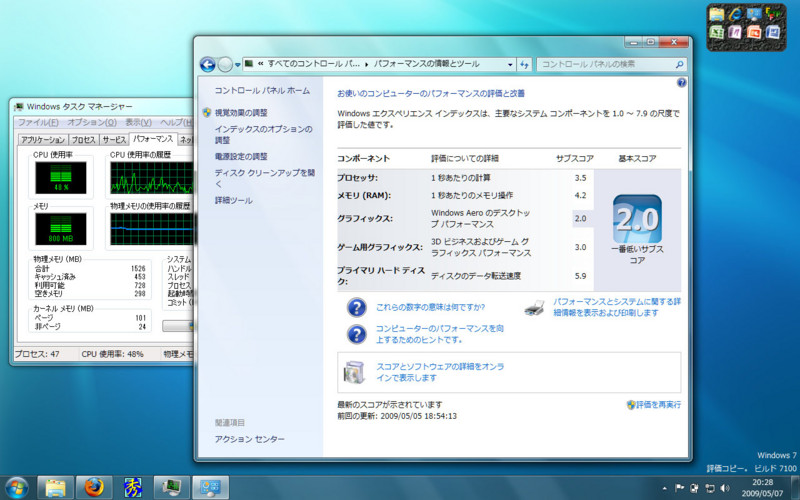The width and height of the screenshot is (800, 500).
Task: Open 視覚効果の調整 link
Action: tap(241, 113)
